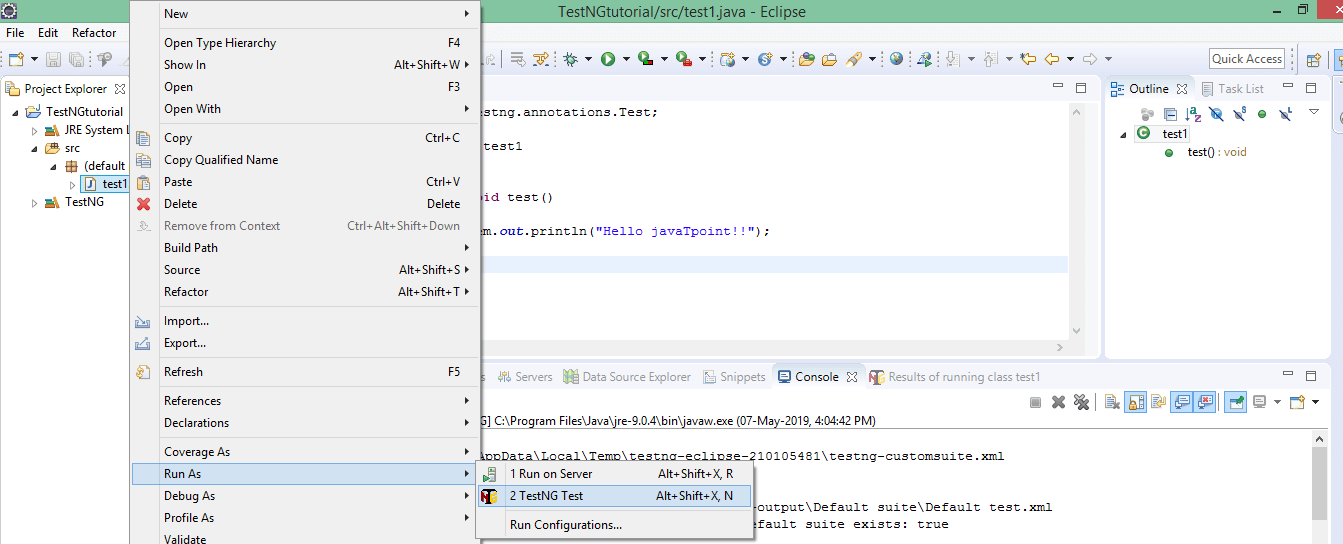Click Run Configurations... in submenu
The image size is (1343, 544).
(615, 525)
